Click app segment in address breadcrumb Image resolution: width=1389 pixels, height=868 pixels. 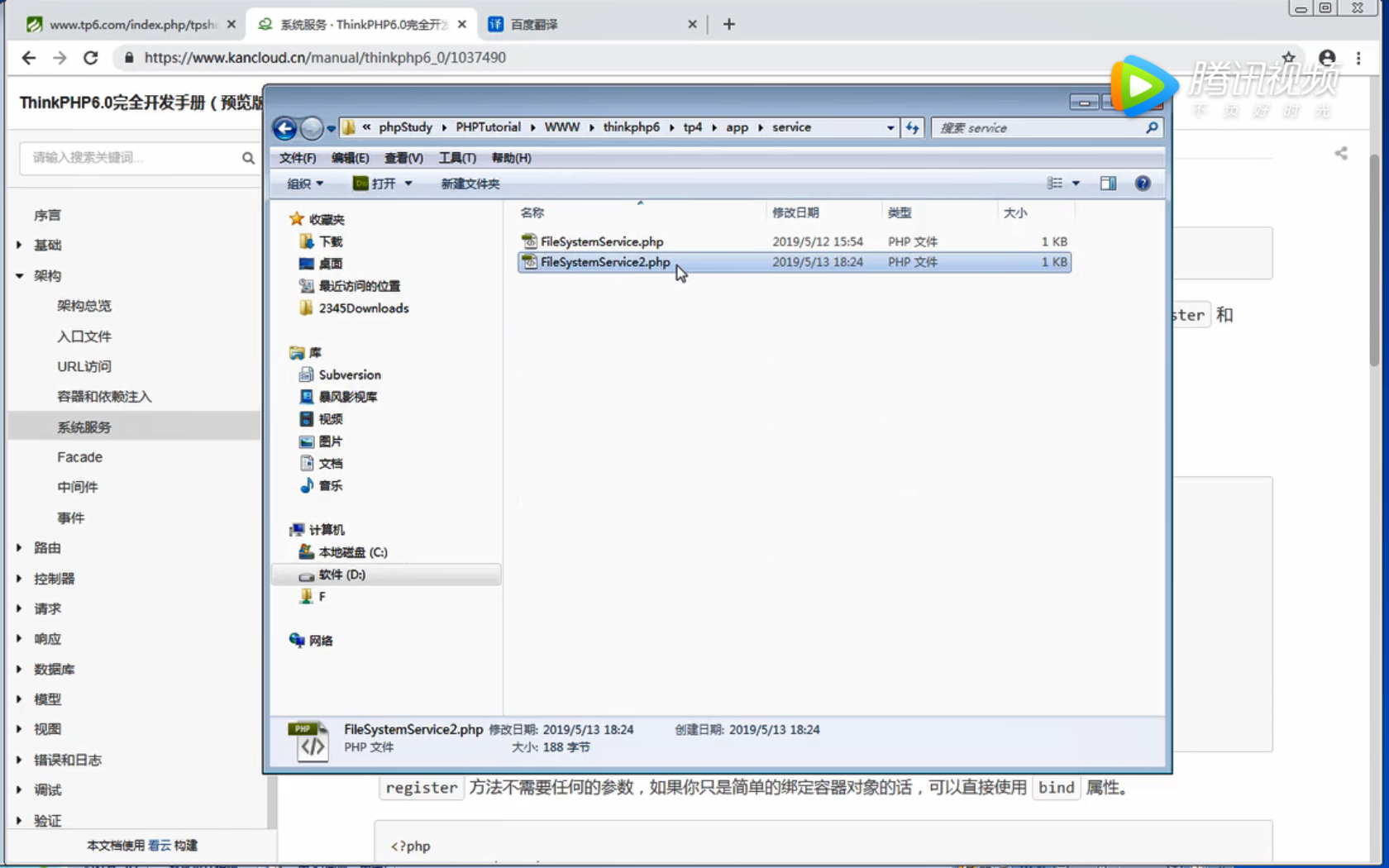click(737, 127)
